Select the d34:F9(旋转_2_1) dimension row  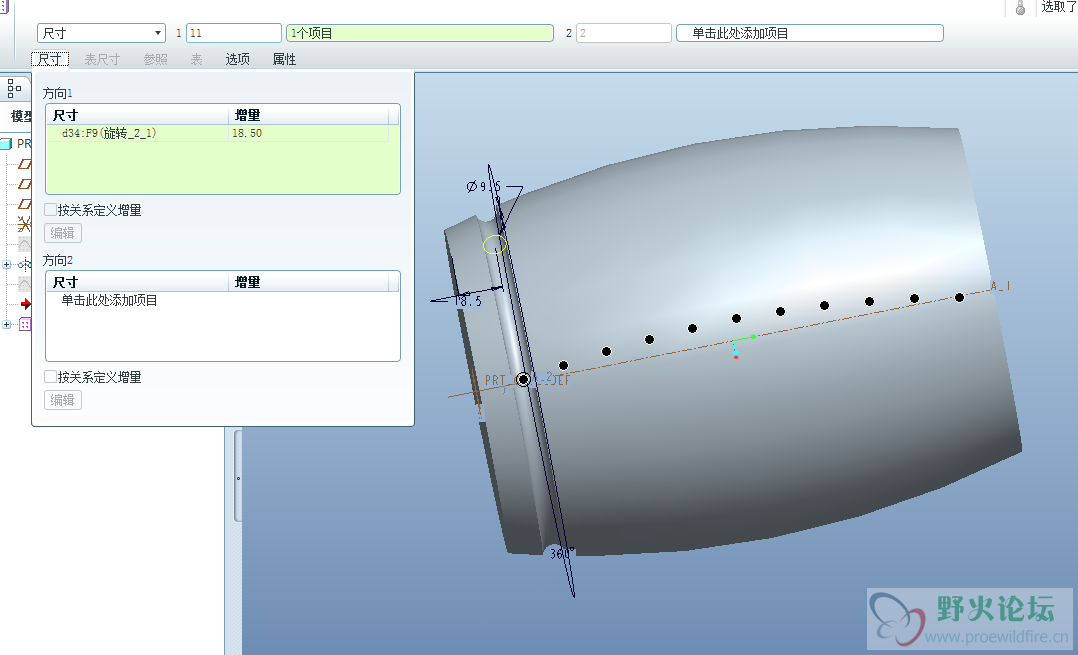[x=219, y=133]
